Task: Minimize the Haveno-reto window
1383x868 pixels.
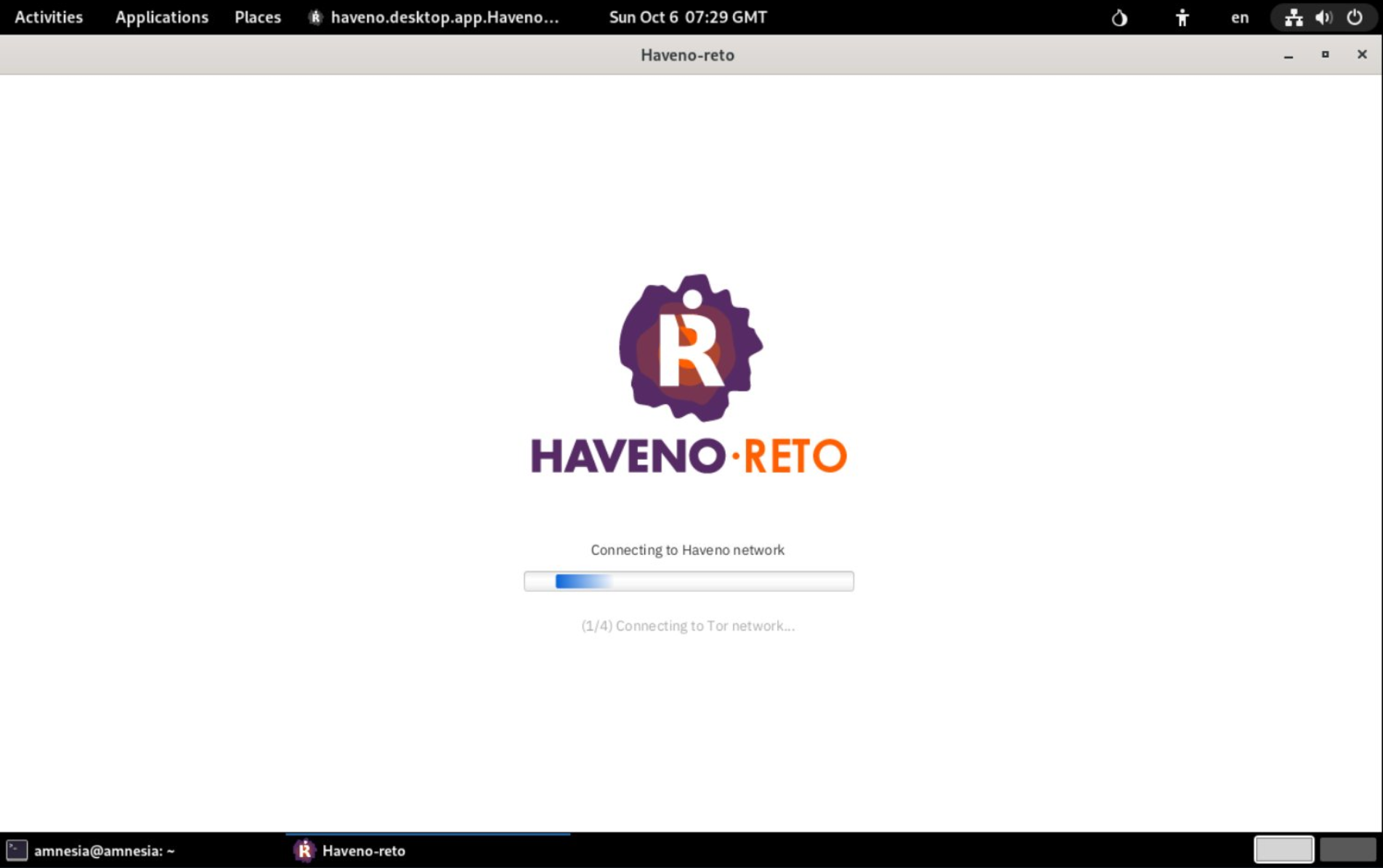Action: point(1288,55)
